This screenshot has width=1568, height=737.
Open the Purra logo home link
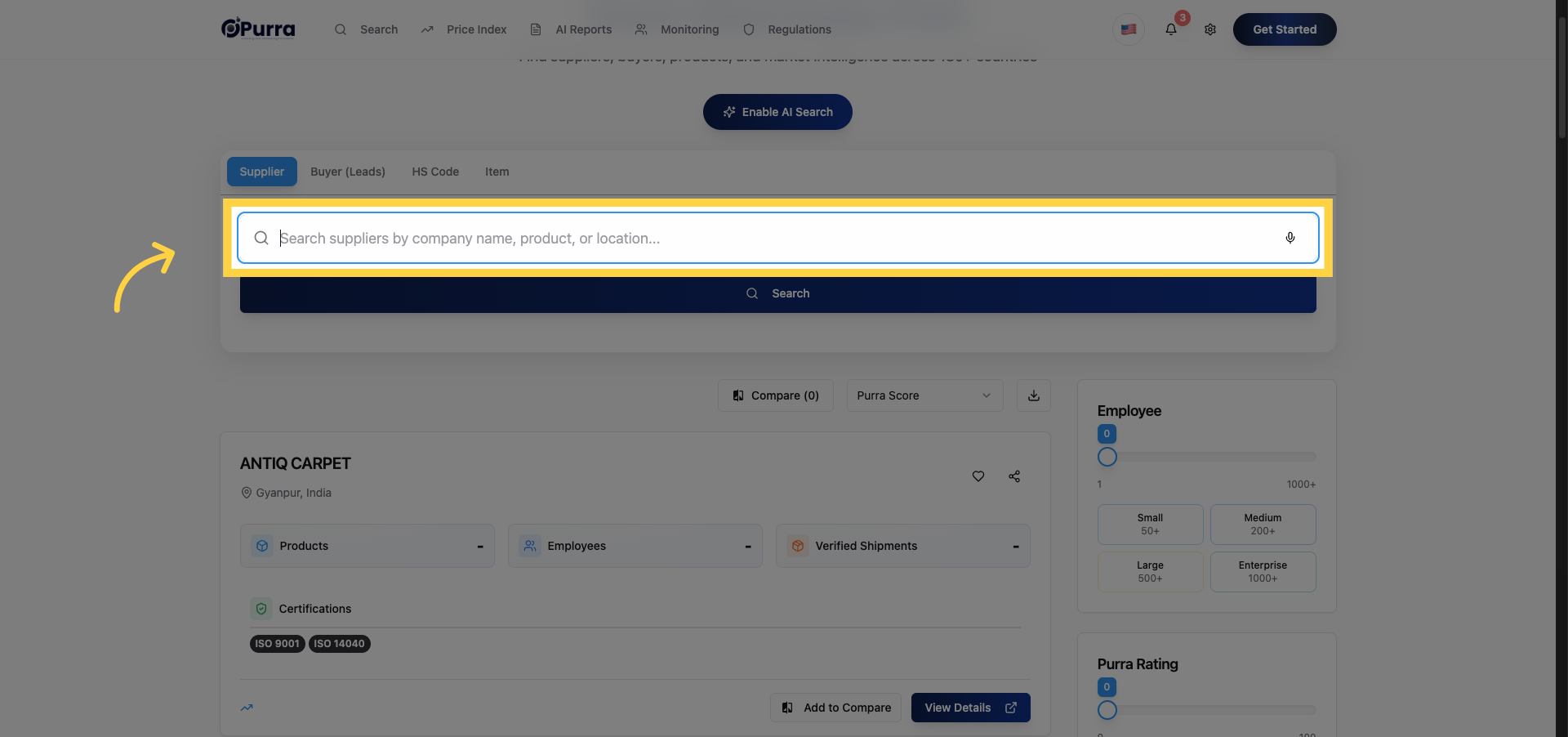click(258, 29)
